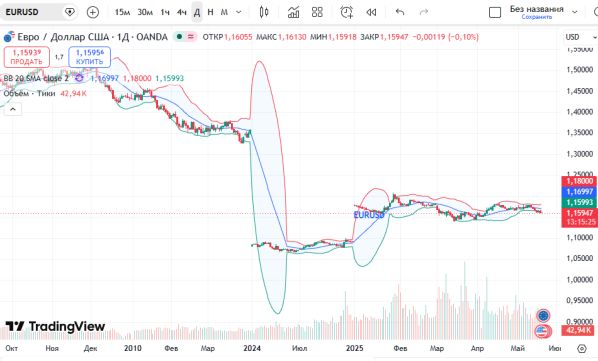The image size is (598, 361).
Task: Click the Сохранить link
Action: [537, 17]
